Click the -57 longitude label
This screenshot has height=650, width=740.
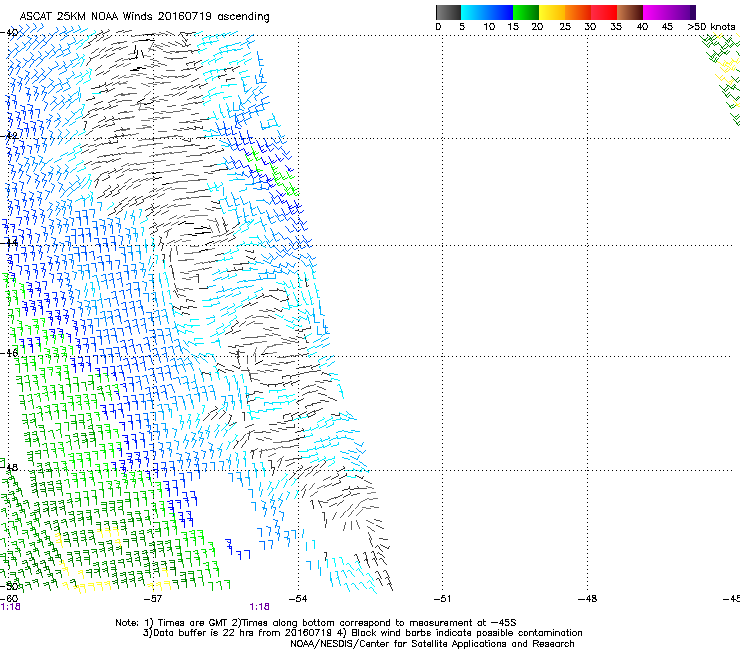tap(153, 599)
